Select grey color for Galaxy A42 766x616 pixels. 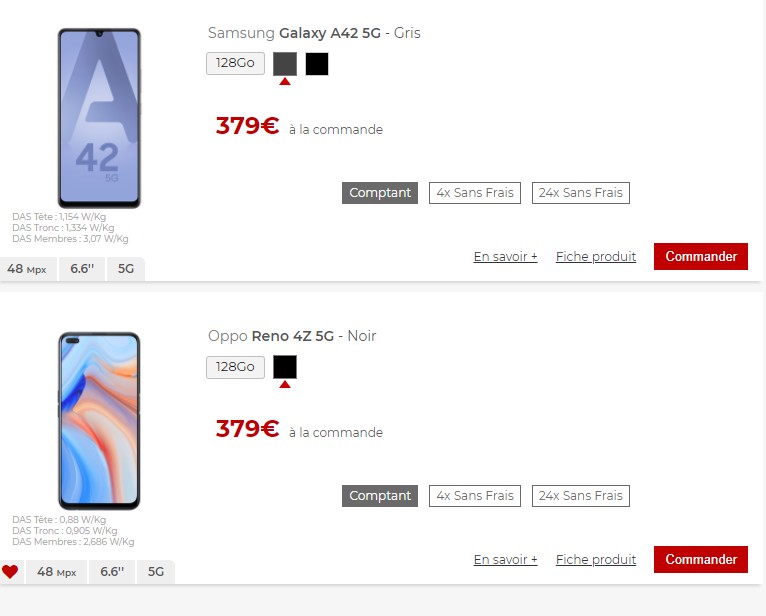coord(285,64)
